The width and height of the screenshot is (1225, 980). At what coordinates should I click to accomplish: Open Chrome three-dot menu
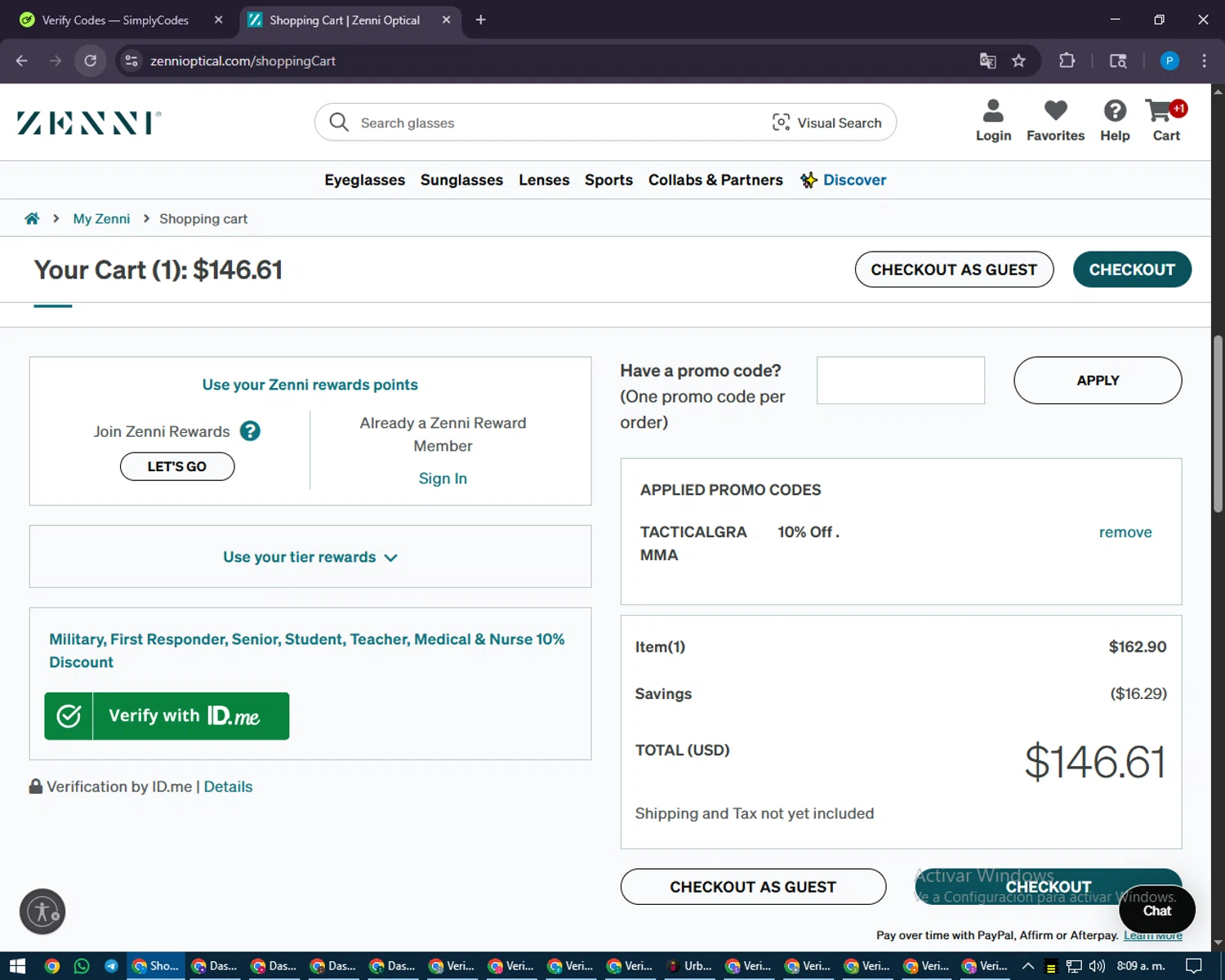(x=1204, y=60)
